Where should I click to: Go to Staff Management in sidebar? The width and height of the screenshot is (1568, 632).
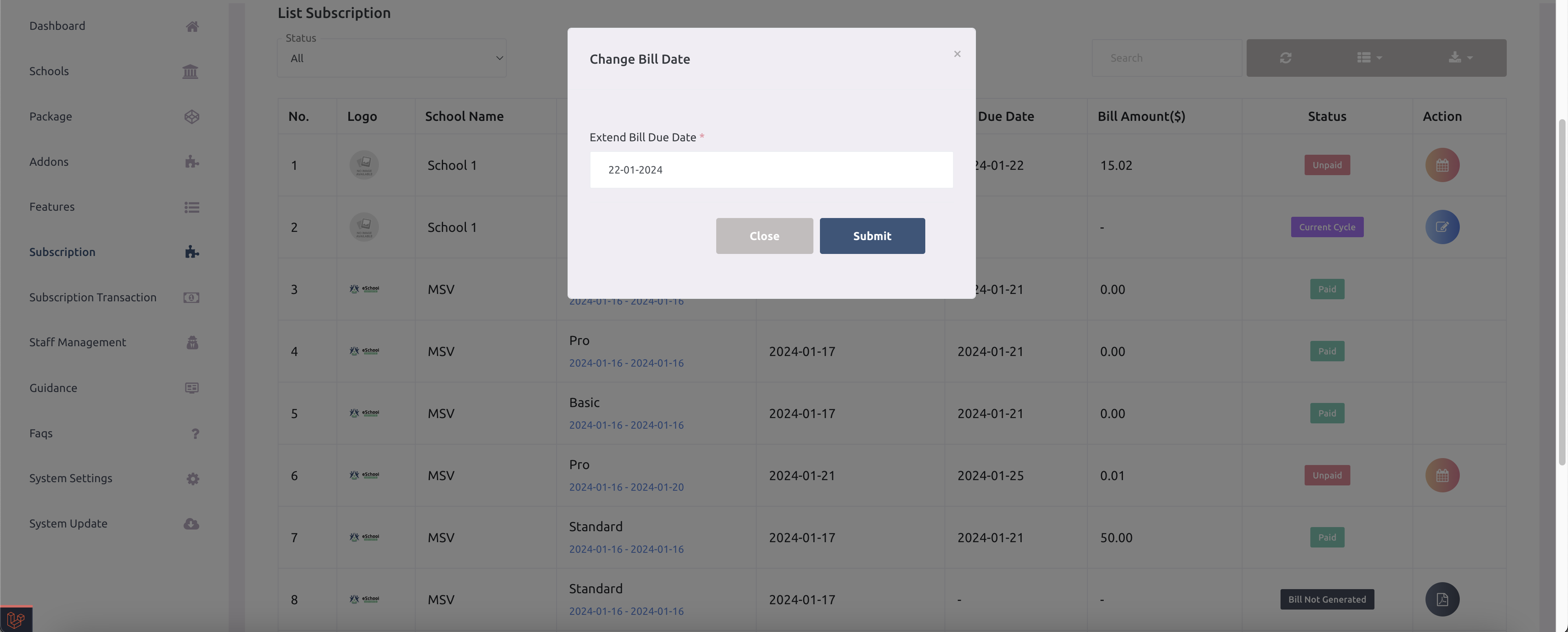click(77, 342)
